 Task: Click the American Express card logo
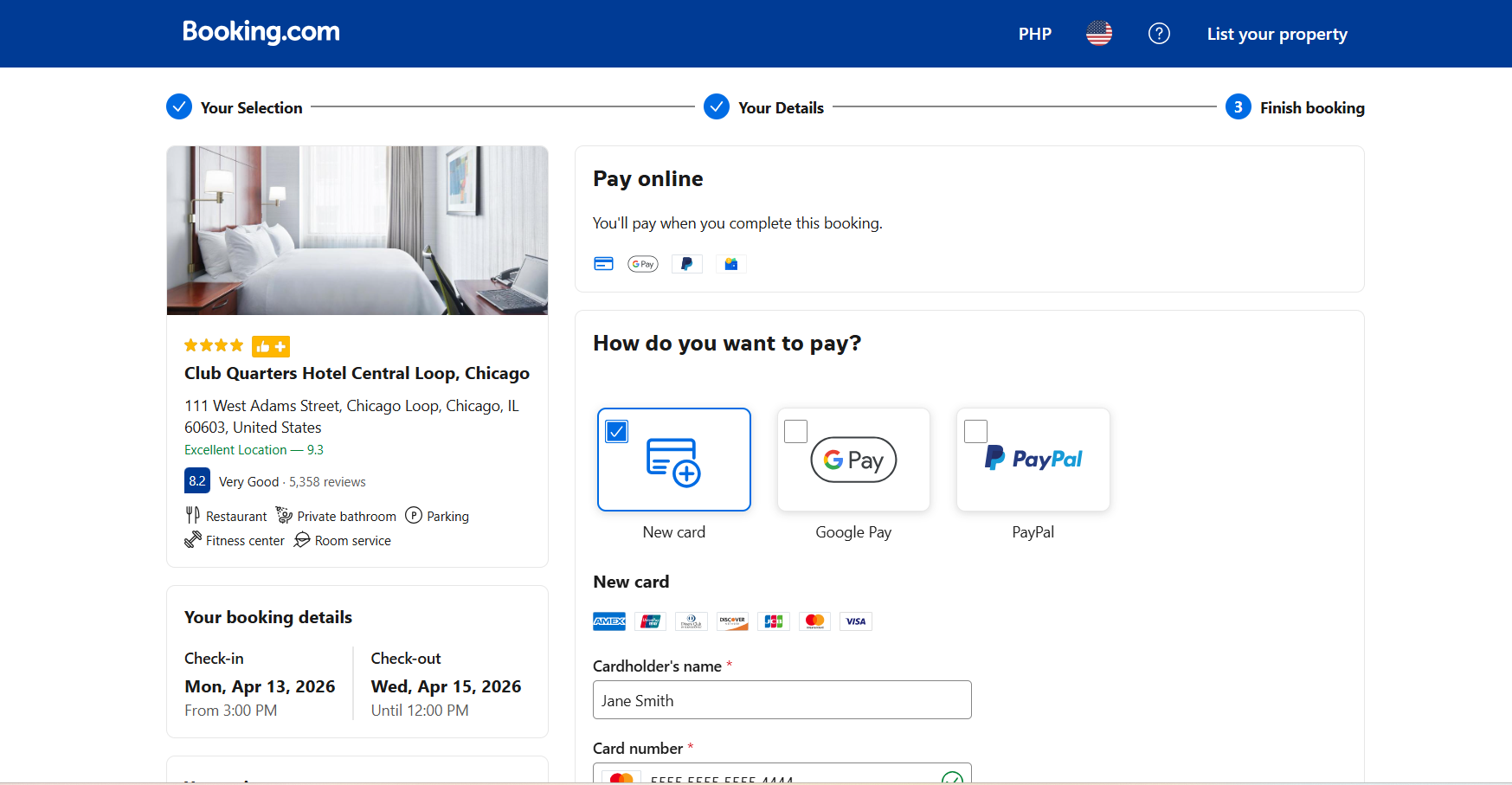pos(609,621)
